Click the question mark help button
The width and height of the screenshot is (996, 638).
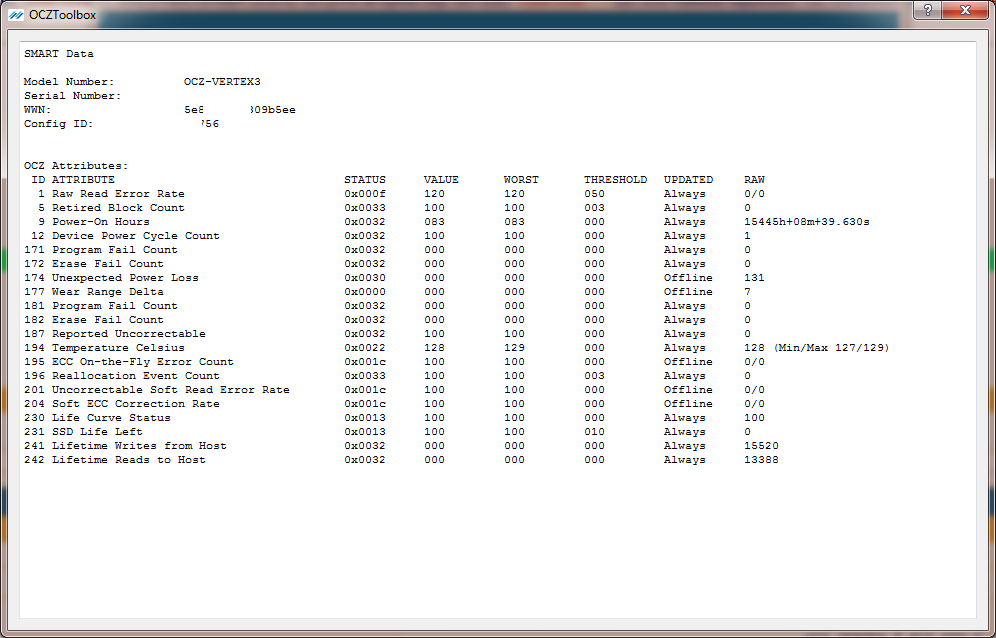[928, 10]
